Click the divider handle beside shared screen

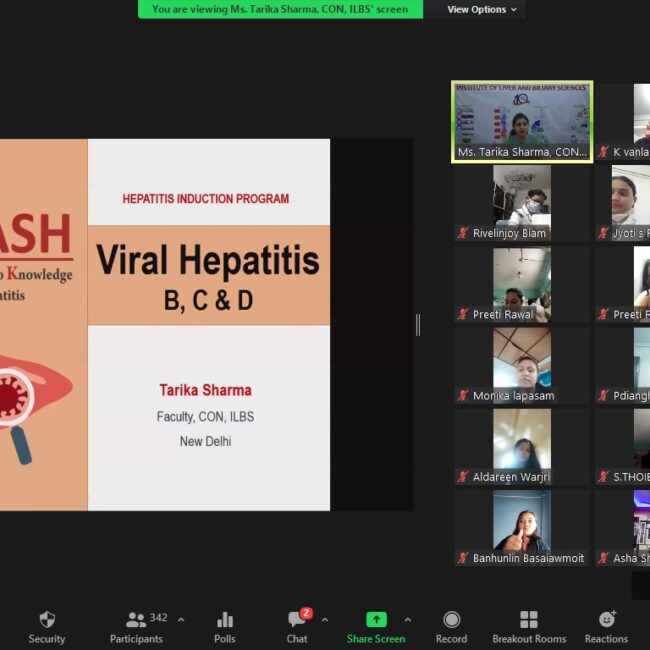tap(418, 325)
